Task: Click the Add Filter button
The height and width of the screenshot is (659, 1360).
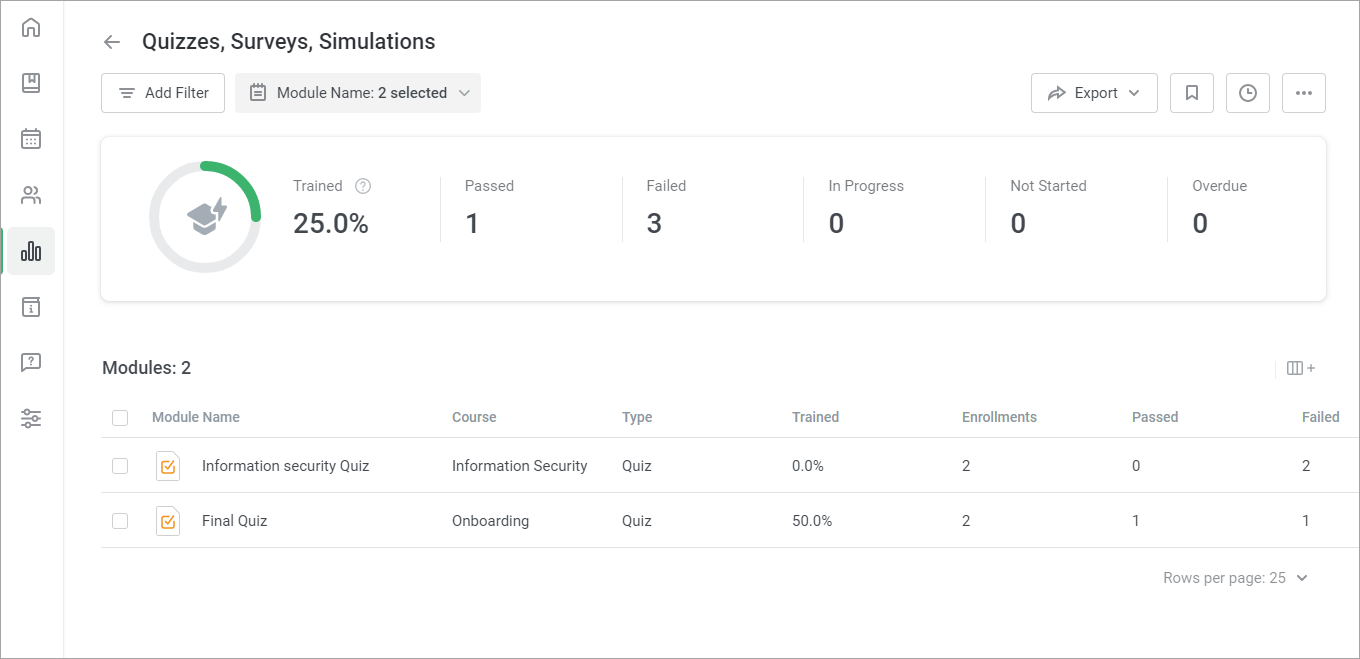Action: click(x=163, y=93)
